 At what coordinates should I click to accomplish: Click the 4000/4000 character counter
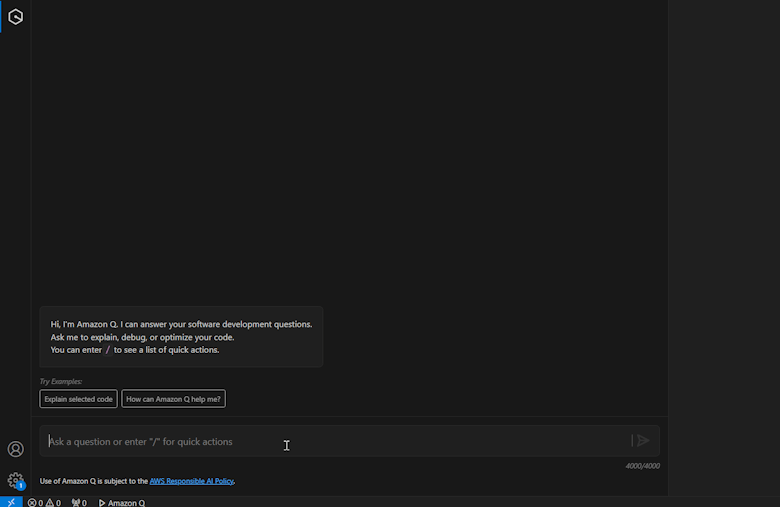[x=642, y=466]
